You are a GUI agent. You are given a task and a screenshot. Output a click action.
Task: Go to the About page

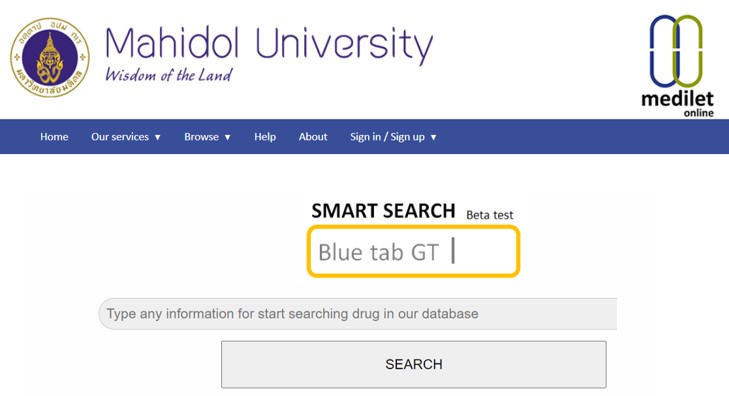313,137
